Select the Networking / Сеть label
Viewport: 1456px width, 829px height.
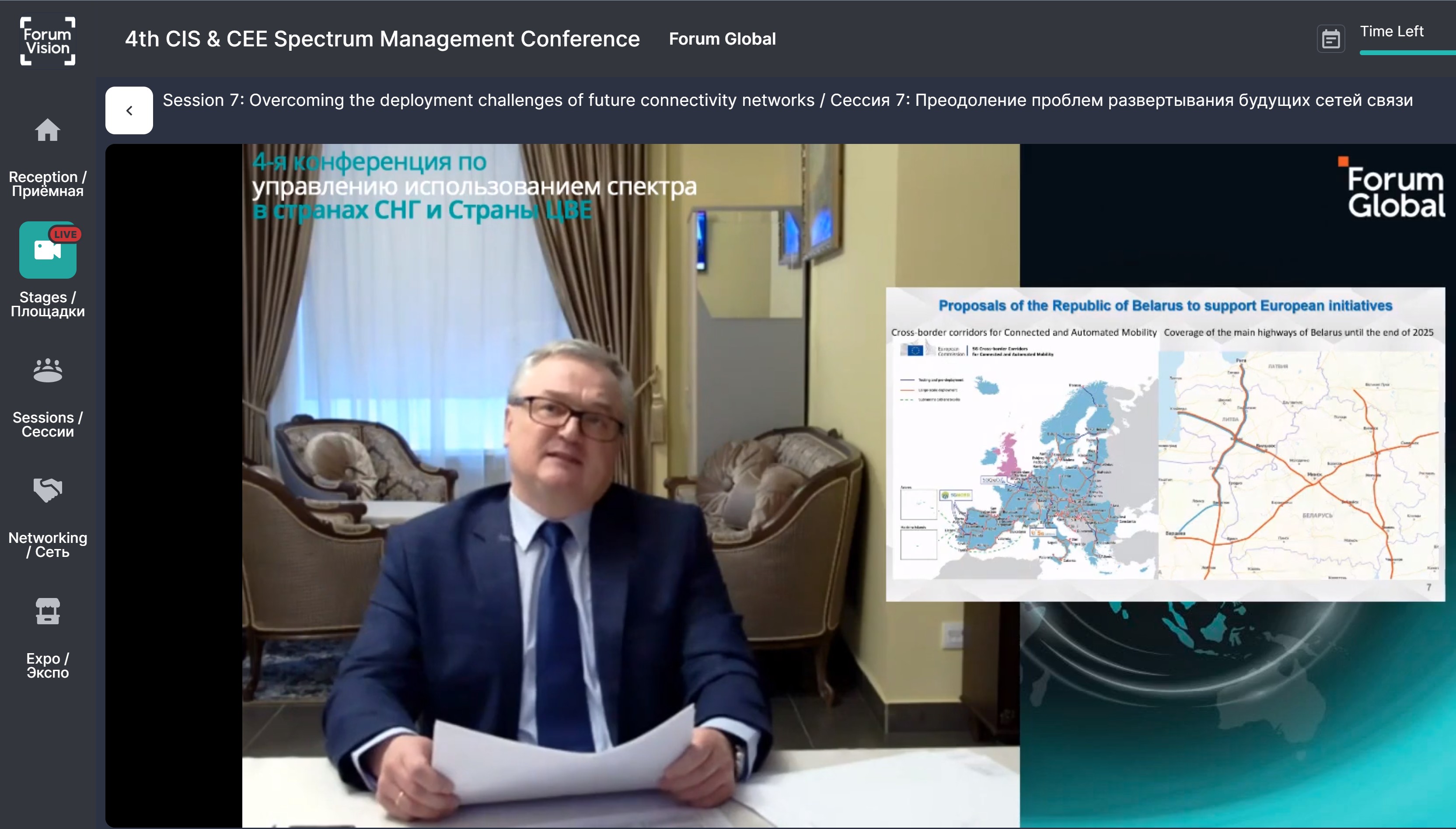pyautogui.click(x=48, y=545)
